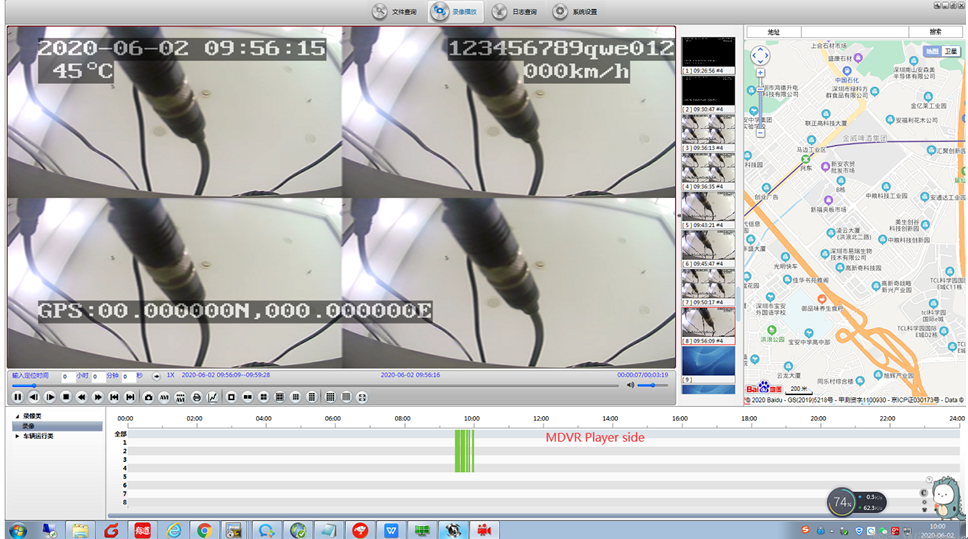Click the 搜索 button above the map

[x=935, y=31]
